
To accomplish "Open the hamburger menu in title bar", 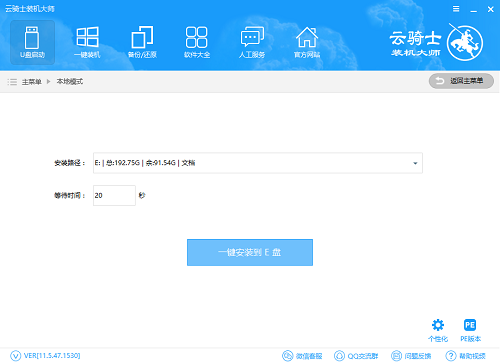I will (x=456, y=9).
